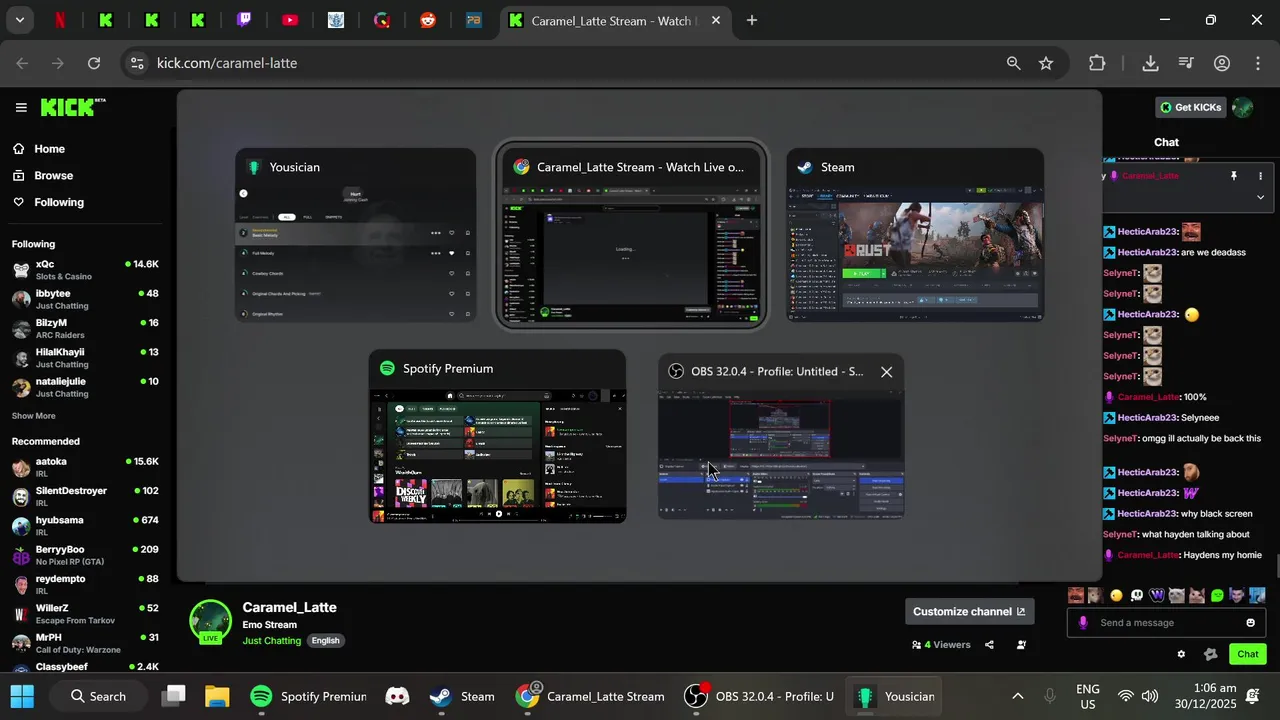1280x720 pixels.
Task: Open Windows Start menu
Action: (x=22, y=696)
